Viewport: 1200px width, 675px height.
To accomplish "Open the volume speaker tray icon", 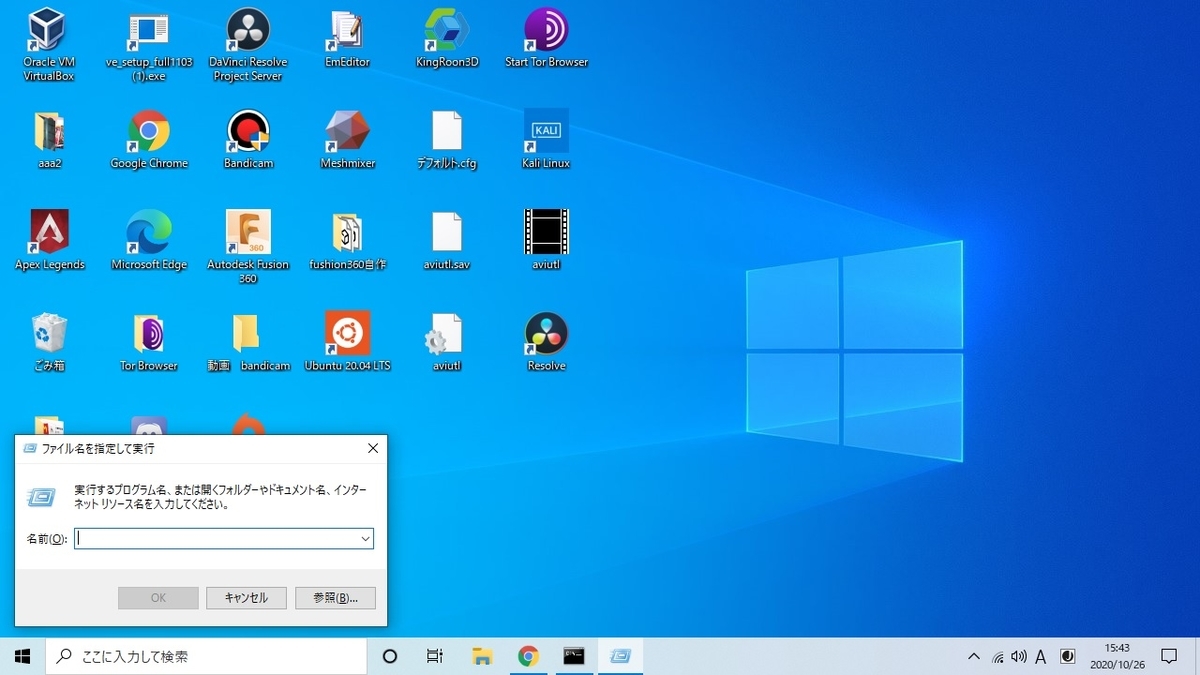I will click(x=1019, y=657).
